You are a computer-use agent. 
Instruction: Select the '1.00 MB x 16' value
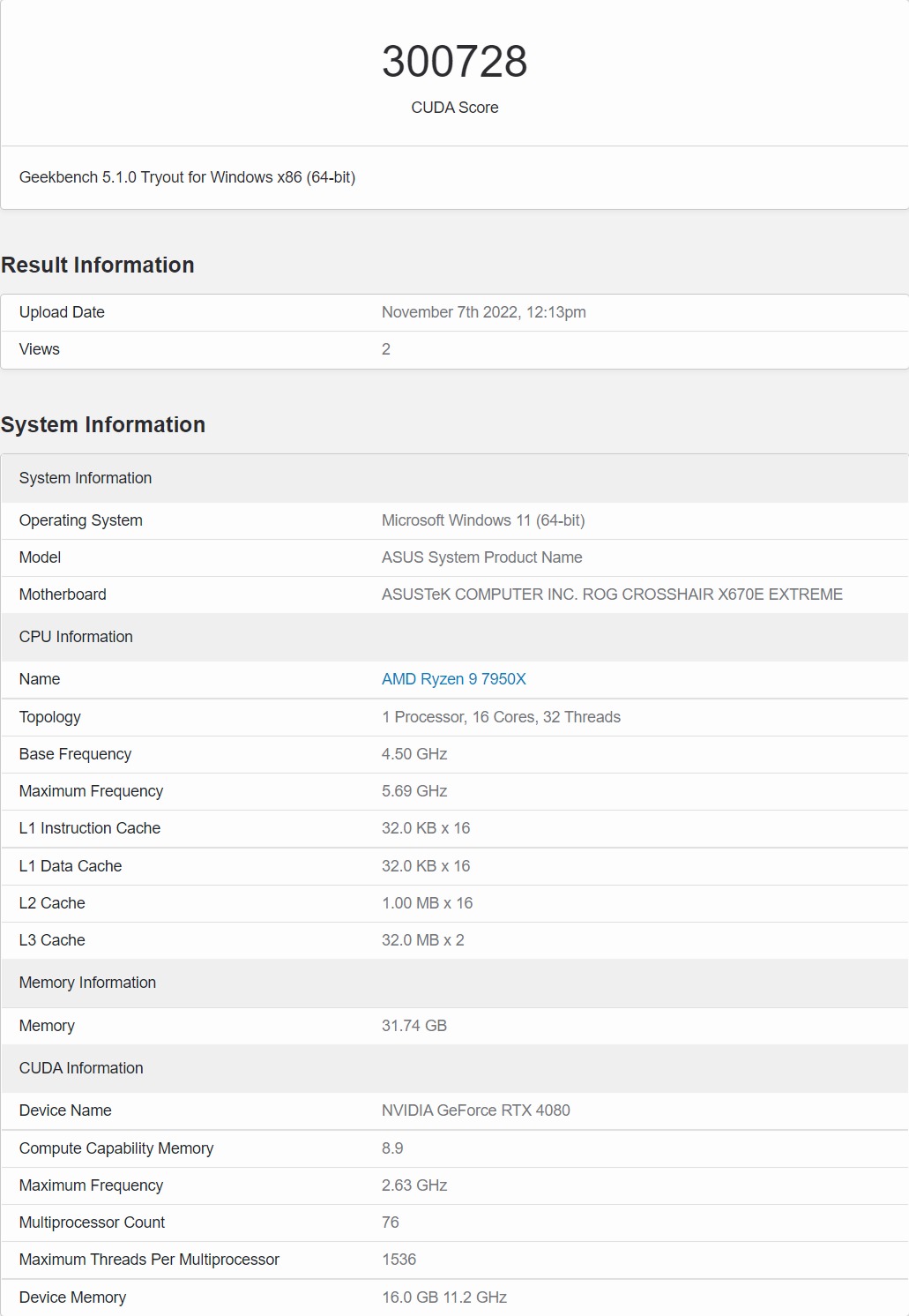(427, 903)
